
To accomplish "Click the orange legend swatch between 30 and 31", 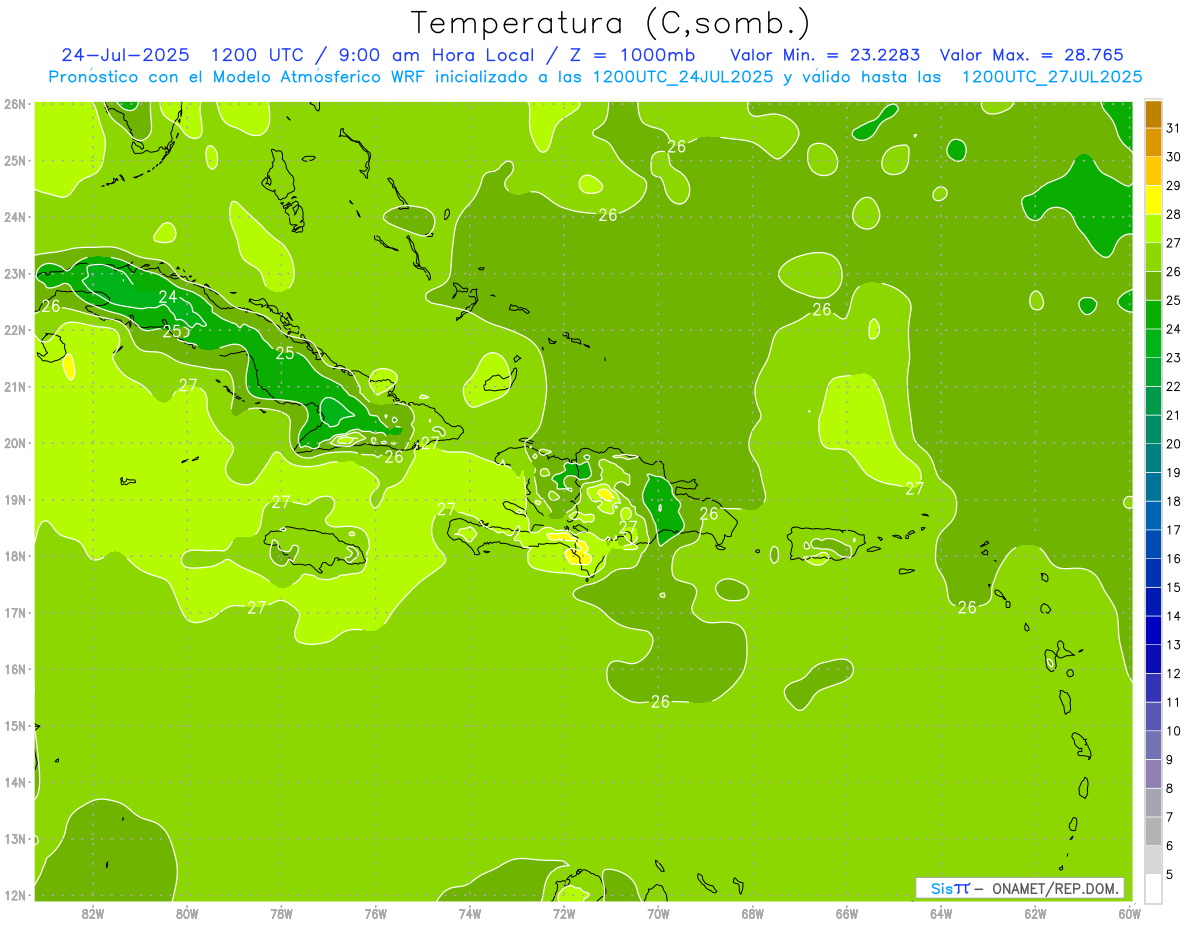I will 1153,142.
